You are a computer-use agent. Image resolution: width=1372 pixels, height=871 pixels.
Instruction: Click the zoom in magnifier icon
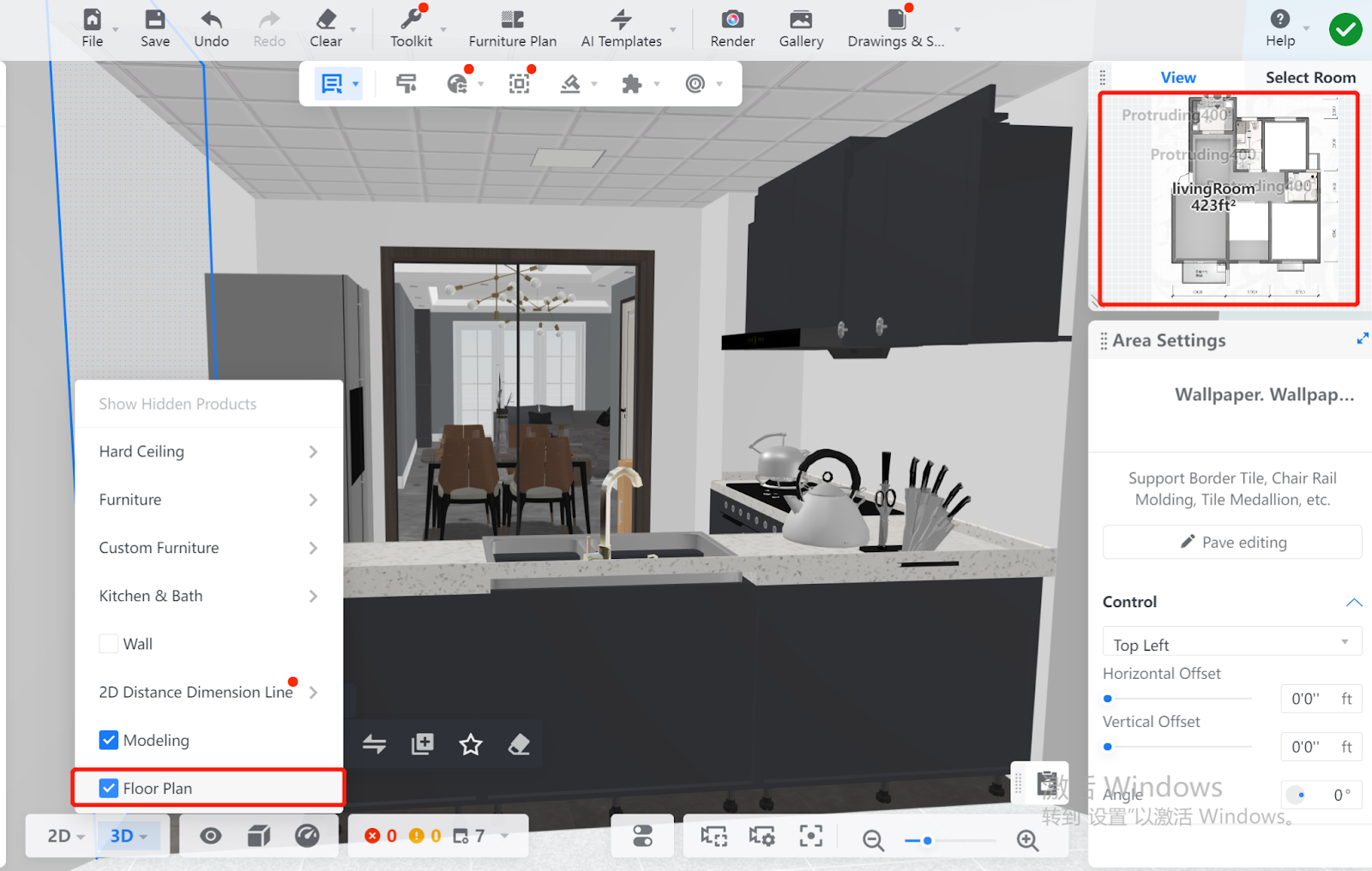(1027, 840)
